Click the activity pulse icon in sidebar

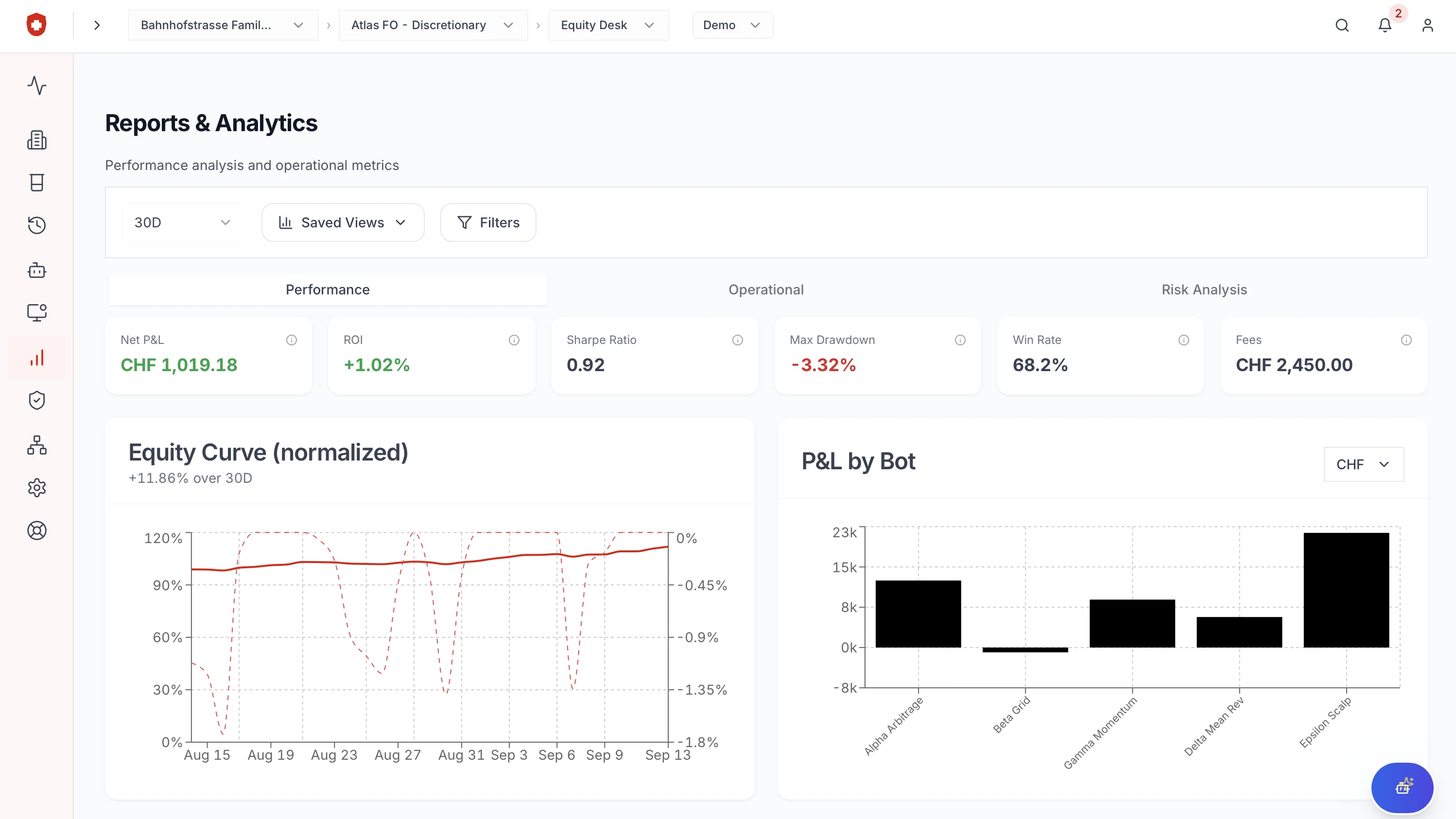tap(37, 86)
